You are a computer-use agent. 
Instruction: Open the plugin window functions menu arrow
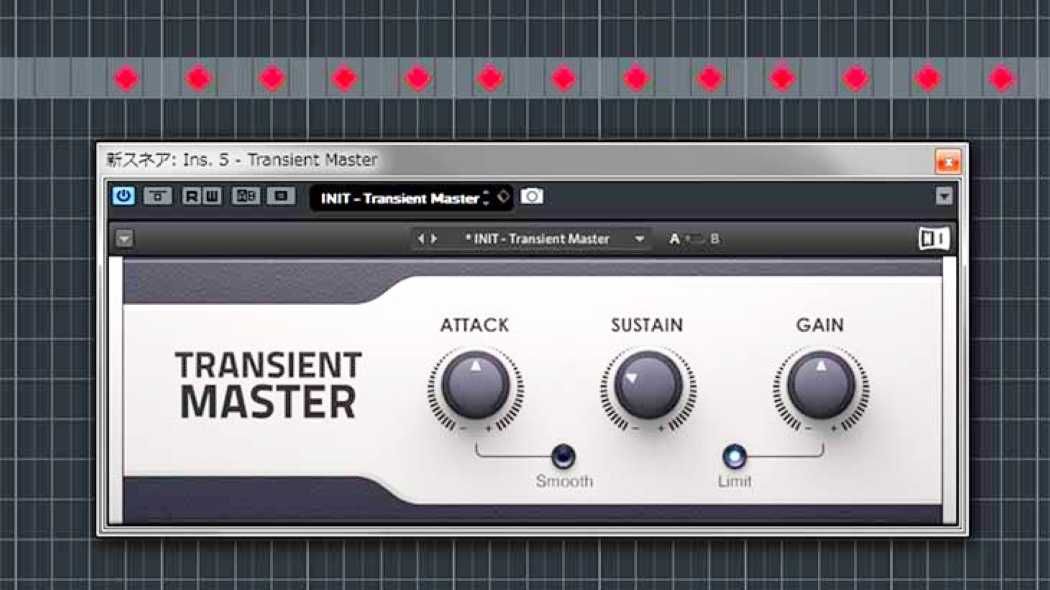click(944, 196)
